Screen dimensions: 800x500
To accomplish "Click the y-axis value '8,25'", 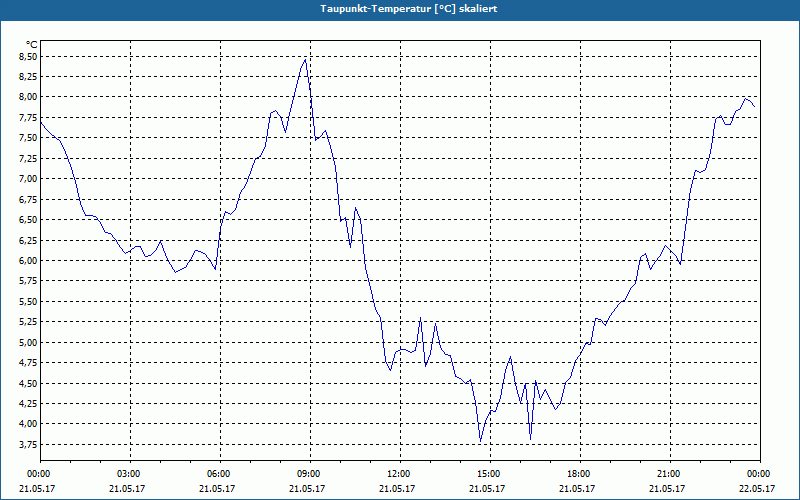I will click(29, 77).
